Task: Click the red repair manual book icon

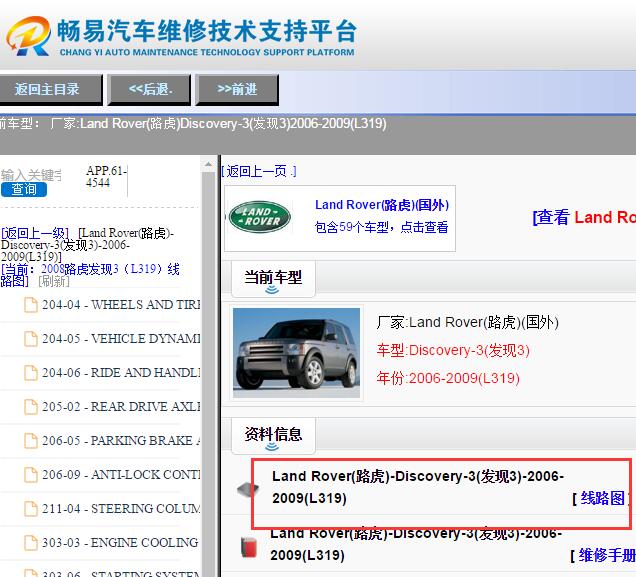Action: [249, 547]
